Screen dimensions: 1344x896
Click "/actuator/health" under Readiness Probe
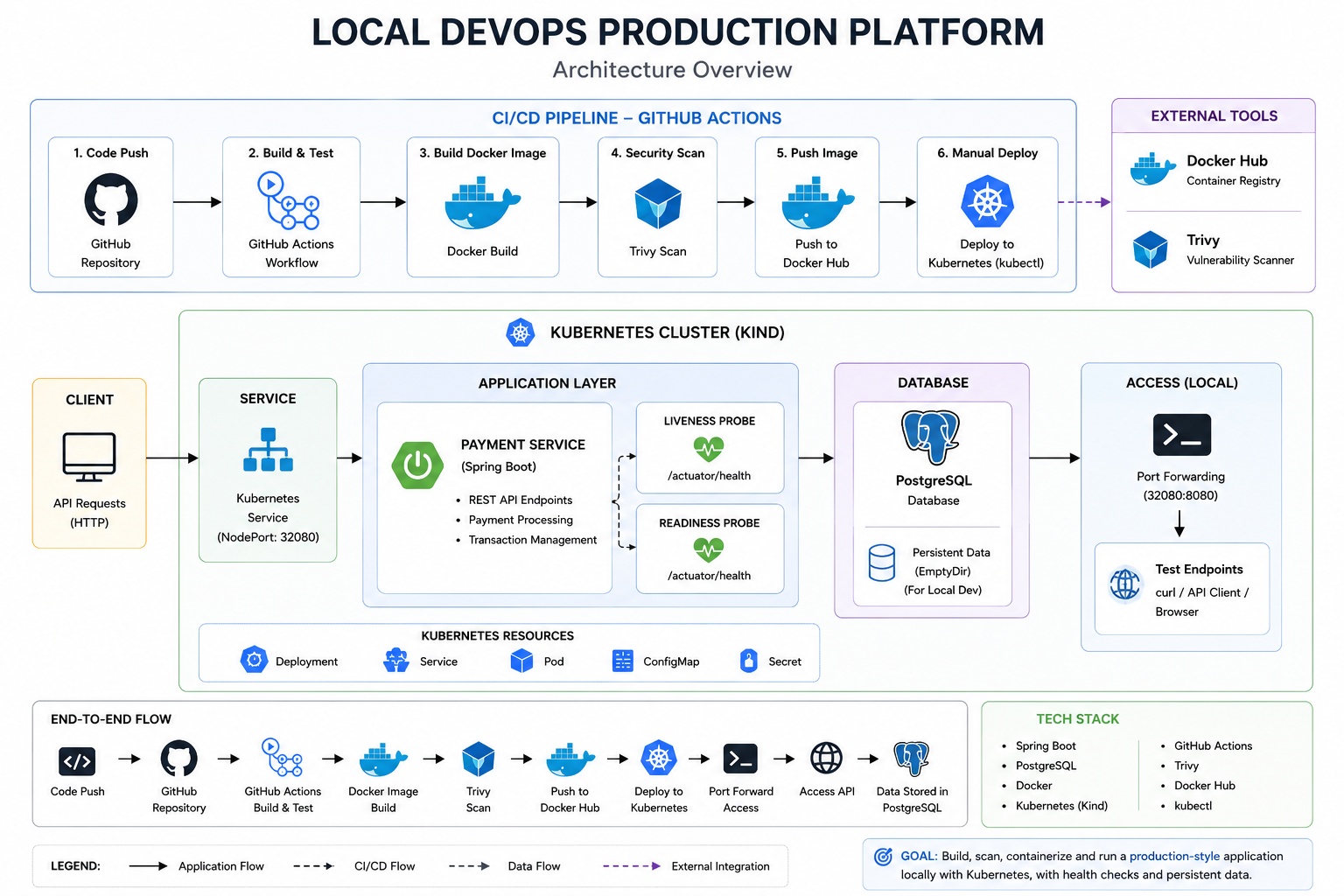[x=710, y=576]
